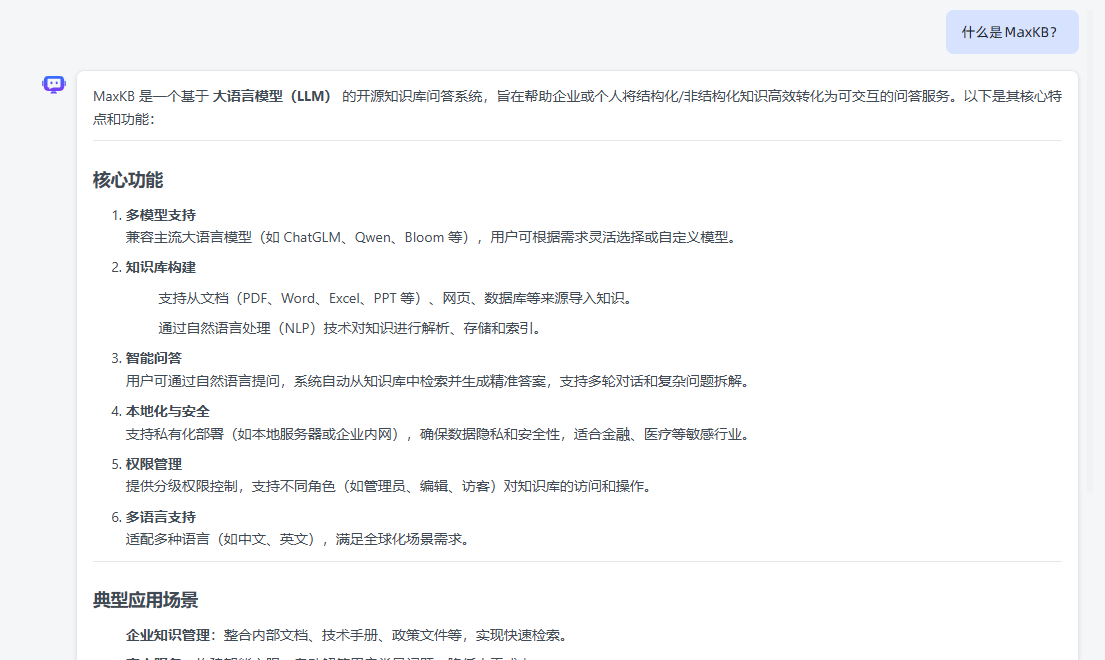Screen dimensions: 1105x660
Task: Click the sentence about 分级权限控制
Action: (x=388, y=487)
